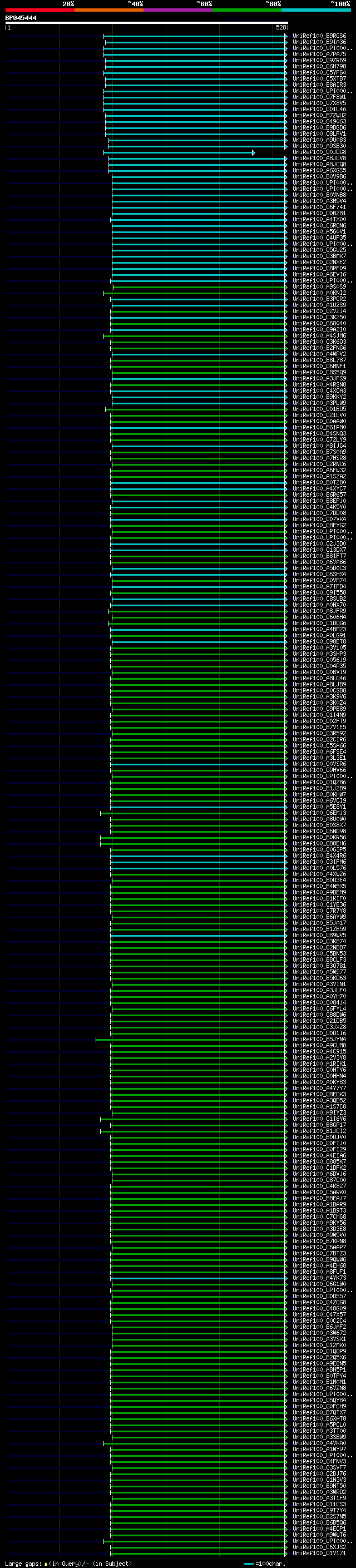
Task: Click the cyan alignment bar of UniRef100_B9RGS6
Action: pyautogui.click(x=195, y=36)
